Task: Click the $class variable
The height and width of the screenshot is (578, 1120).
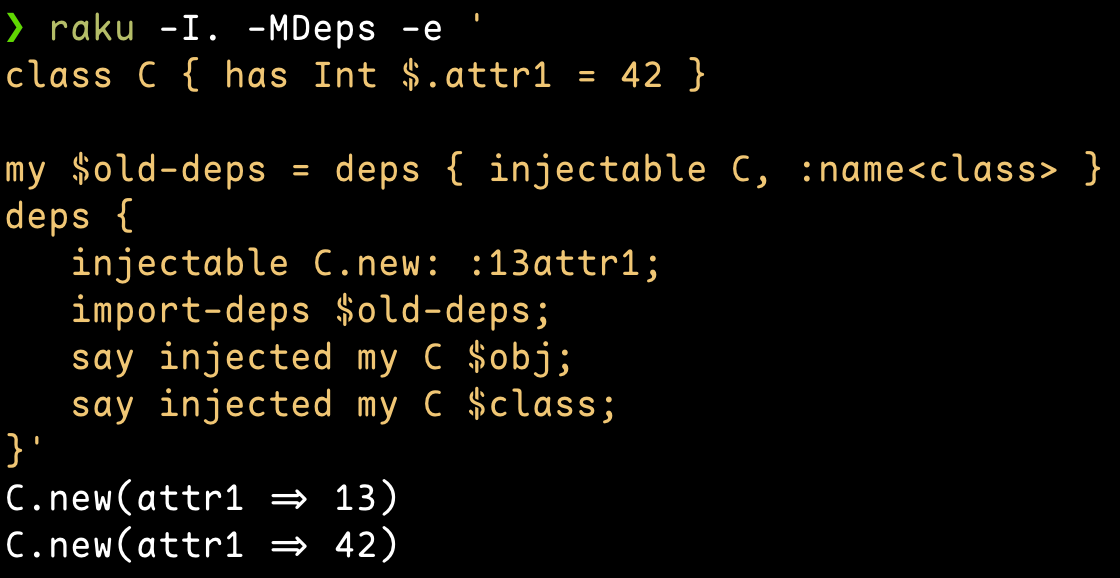Action: pos(534,405)
